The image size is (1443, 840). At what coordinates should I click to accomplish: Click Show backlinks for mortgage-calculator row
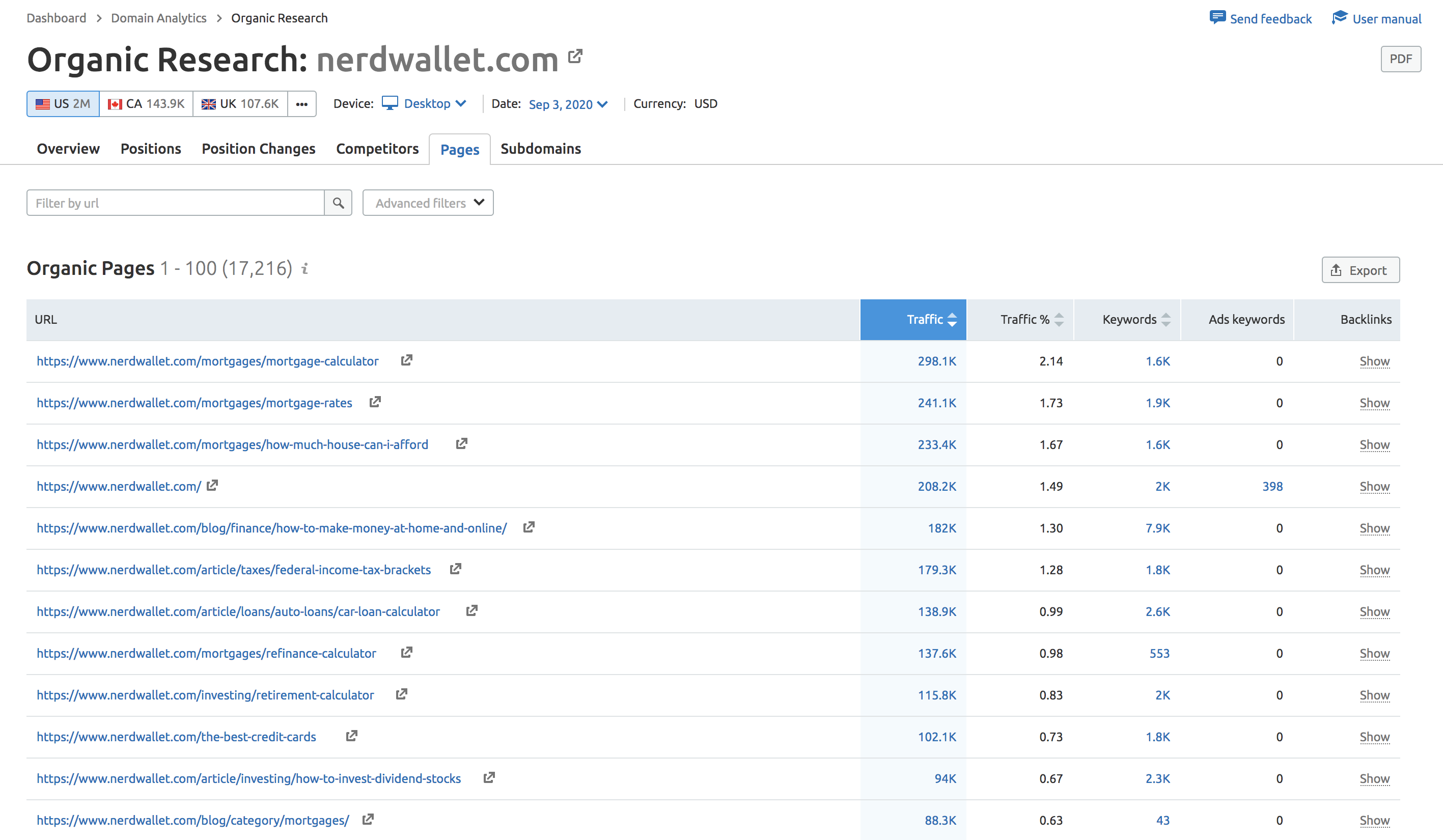(1374, 361)
